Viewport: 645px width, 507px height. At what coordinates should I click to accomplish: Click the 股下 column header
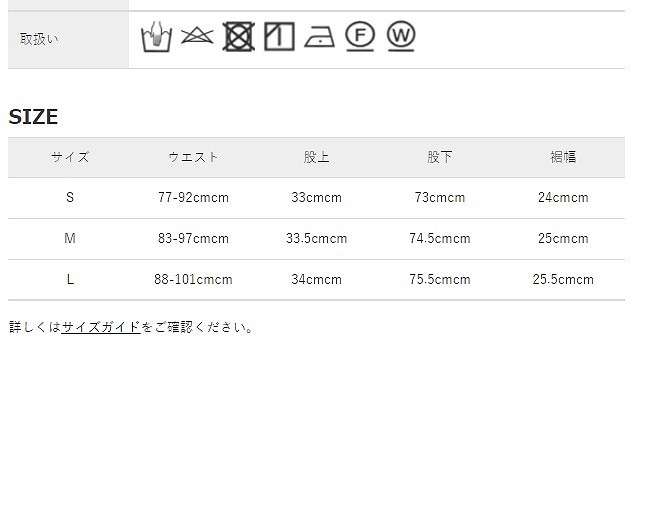click(x=440, y=157)
